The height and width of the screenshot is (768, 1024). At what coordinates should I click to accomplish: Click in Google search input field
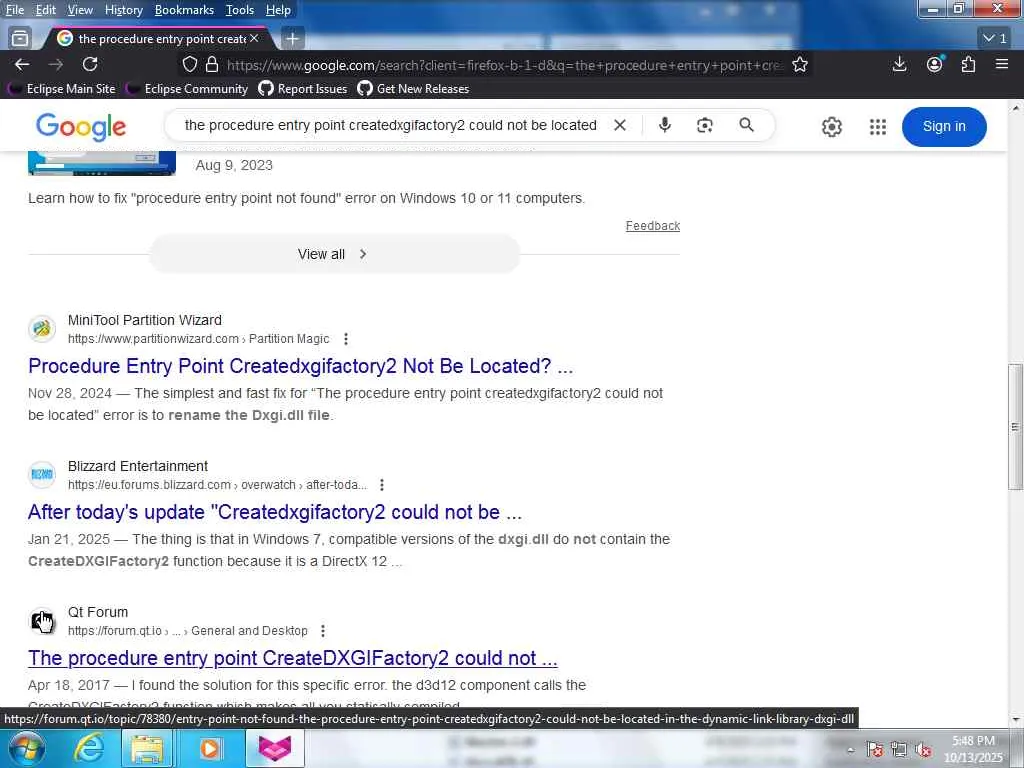[390, 125]
